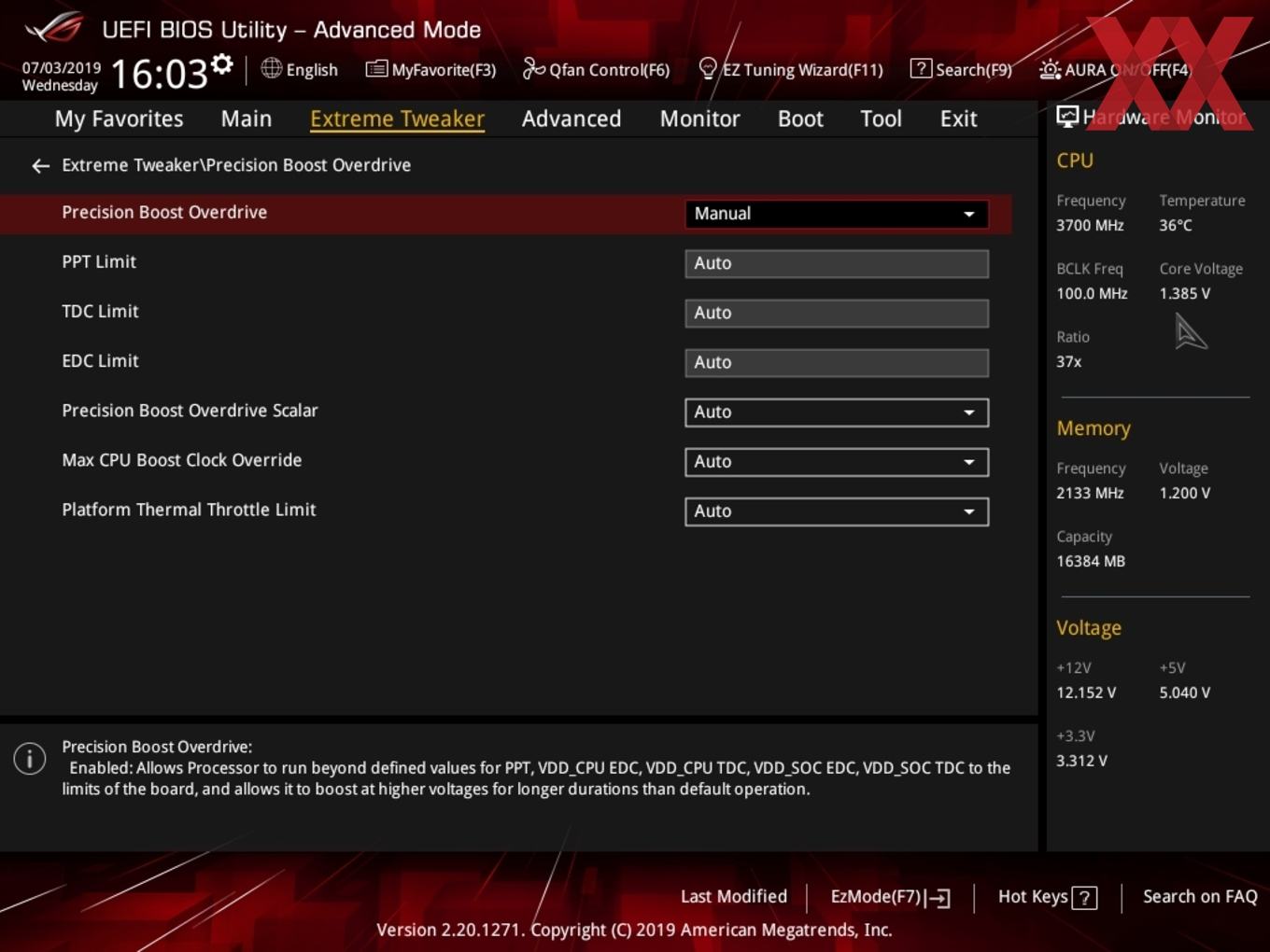Screen dimensions: 1270x952
Task: Switch to Main tab
Action: point(247,119)
